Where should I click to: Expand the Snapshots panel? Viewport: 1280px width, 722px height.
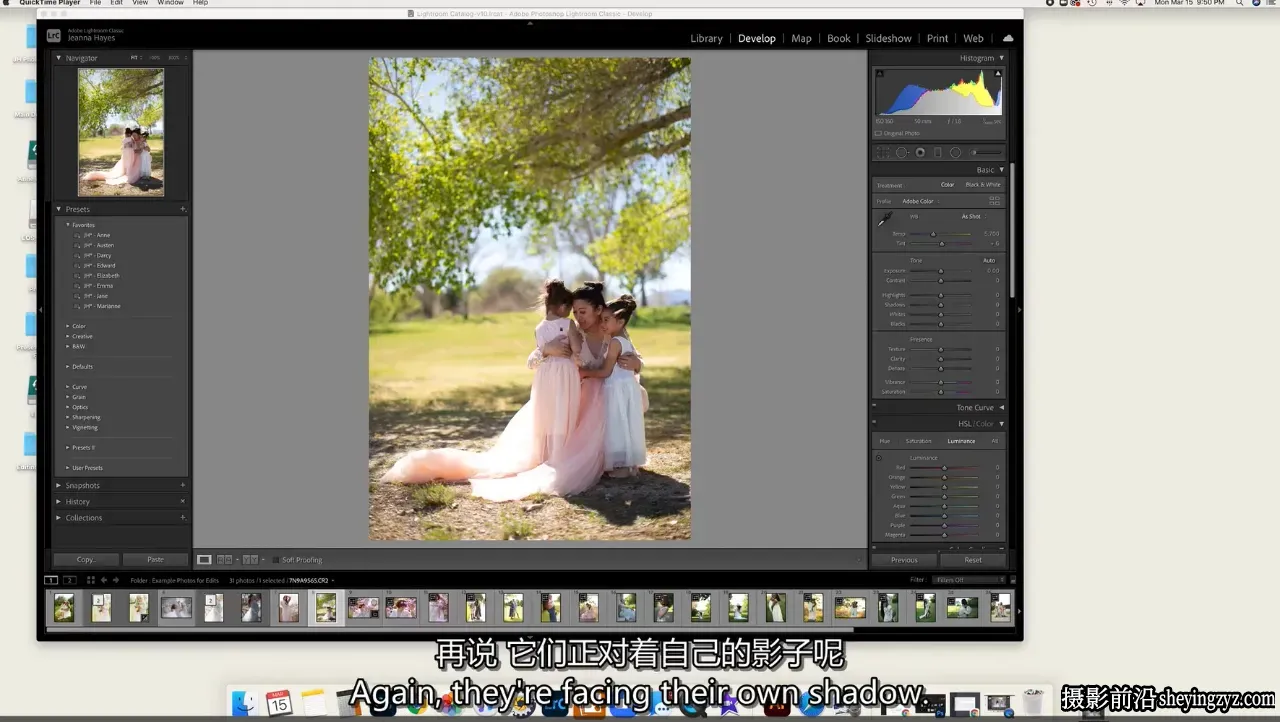click(x=58, y=485)
